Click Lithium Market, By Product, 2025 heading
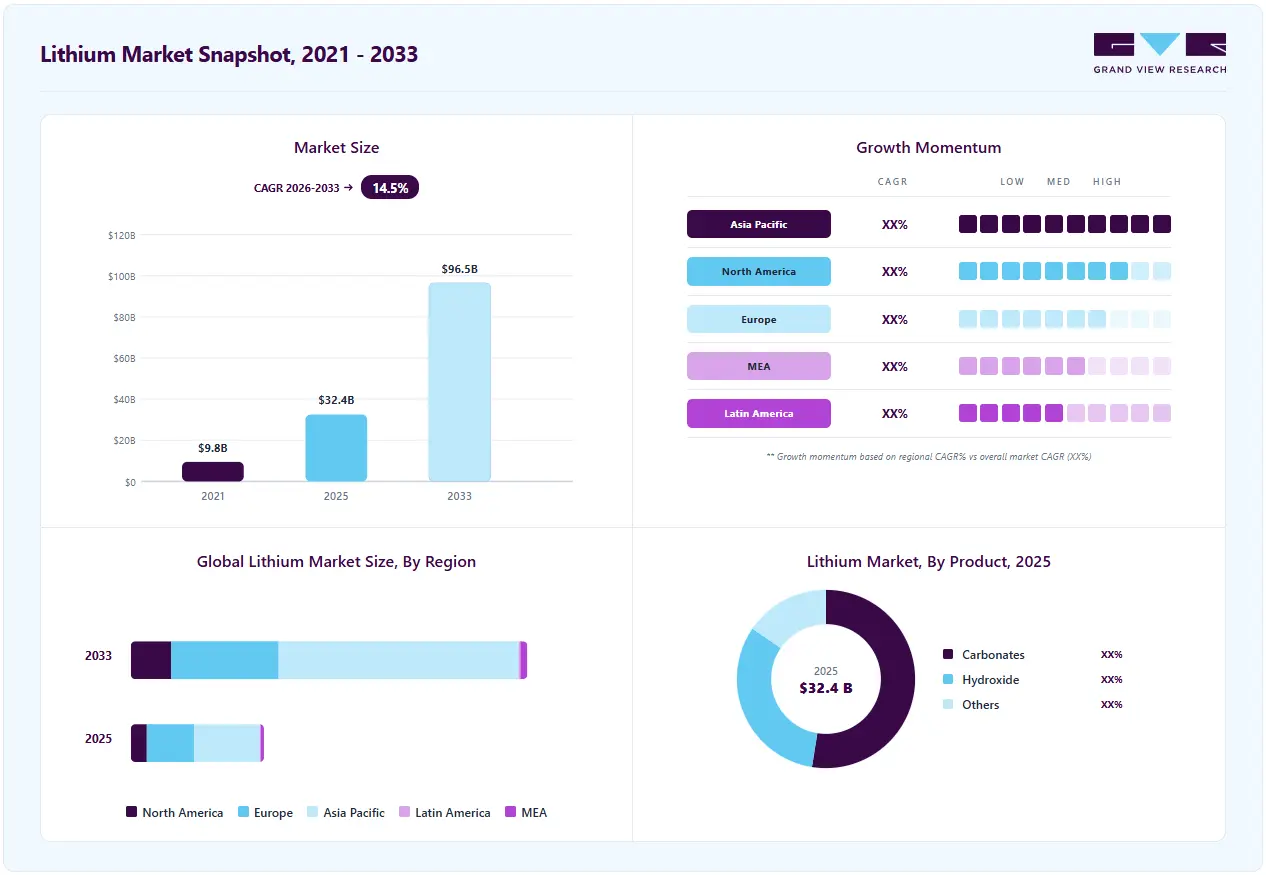This screenshot has height=875, width=1266. pos(929,562)
